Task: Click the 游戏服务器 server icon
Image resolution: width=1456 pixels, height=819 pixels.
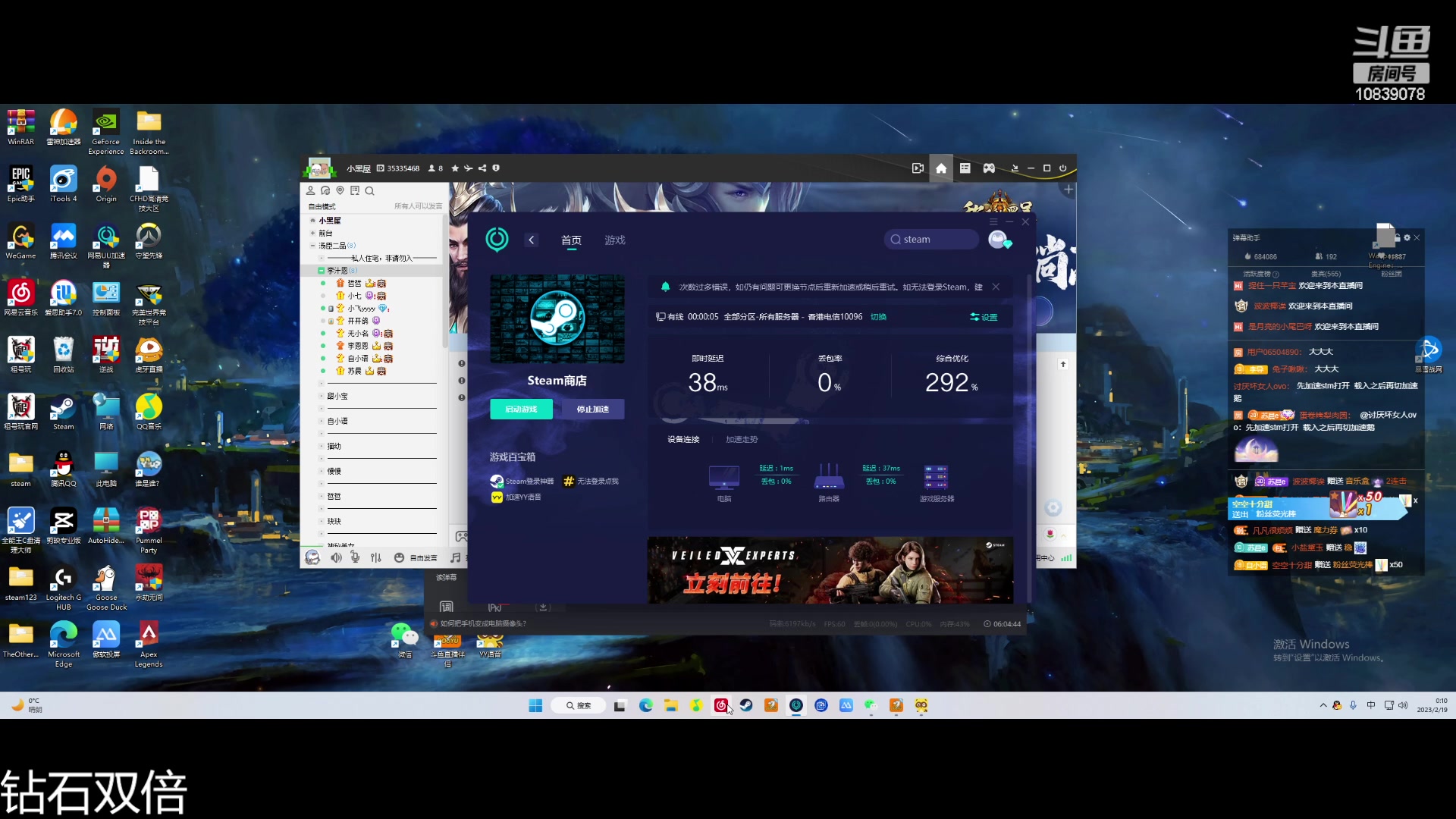Action: (937, 477)
